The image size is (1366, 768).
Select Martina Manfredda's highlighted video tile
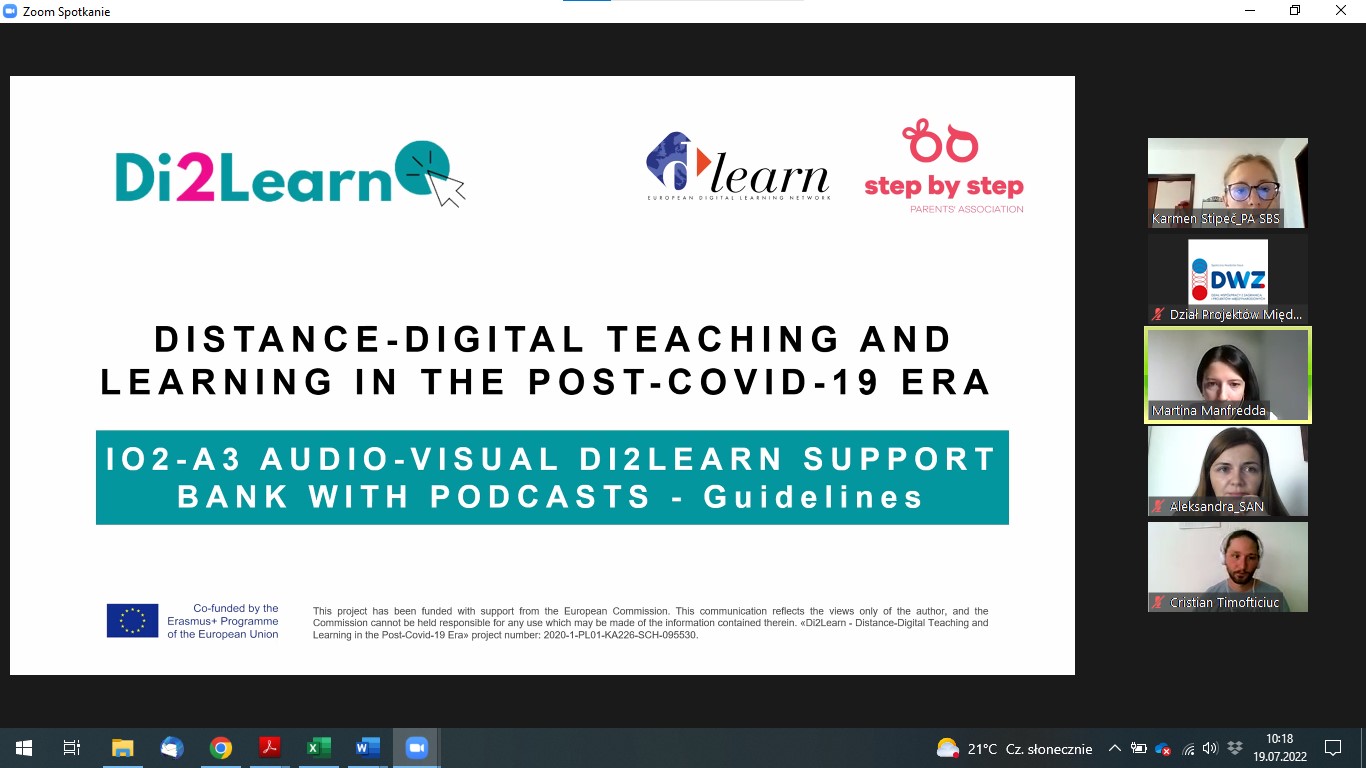(1228, 375)
